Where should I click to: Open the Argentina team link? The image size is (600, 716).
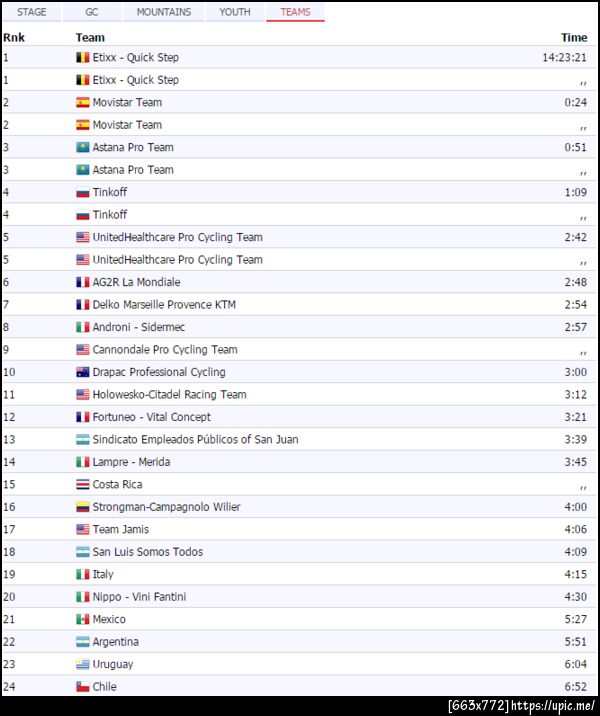point(116,642)
